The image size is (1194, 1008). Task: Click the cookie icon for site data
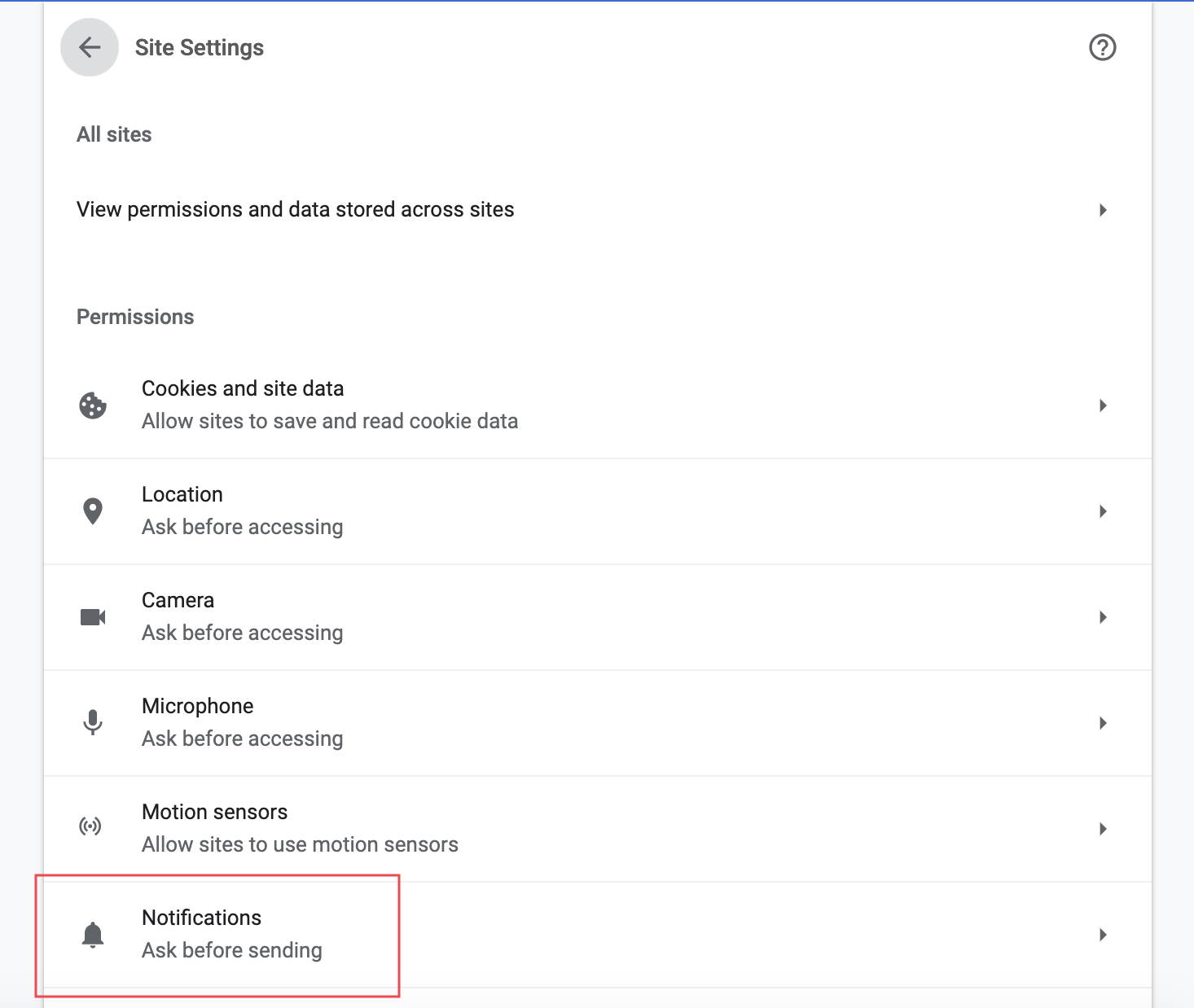[93, 405]
